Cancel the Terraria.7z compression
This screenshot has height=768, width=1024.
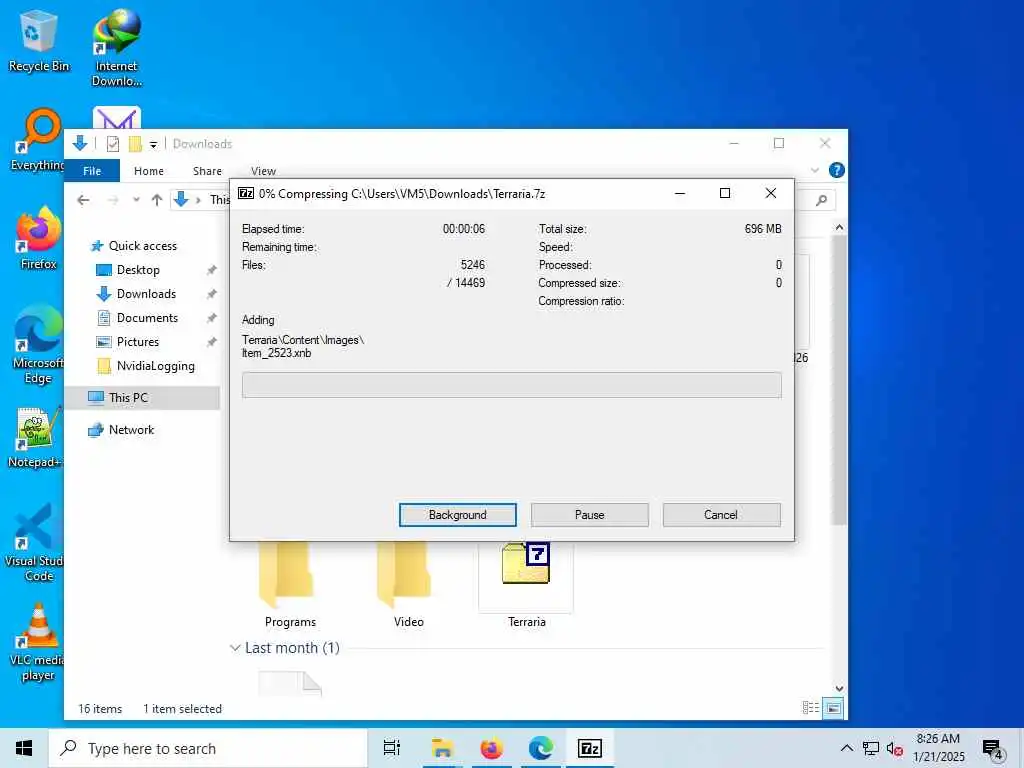(x=721, y=515)
